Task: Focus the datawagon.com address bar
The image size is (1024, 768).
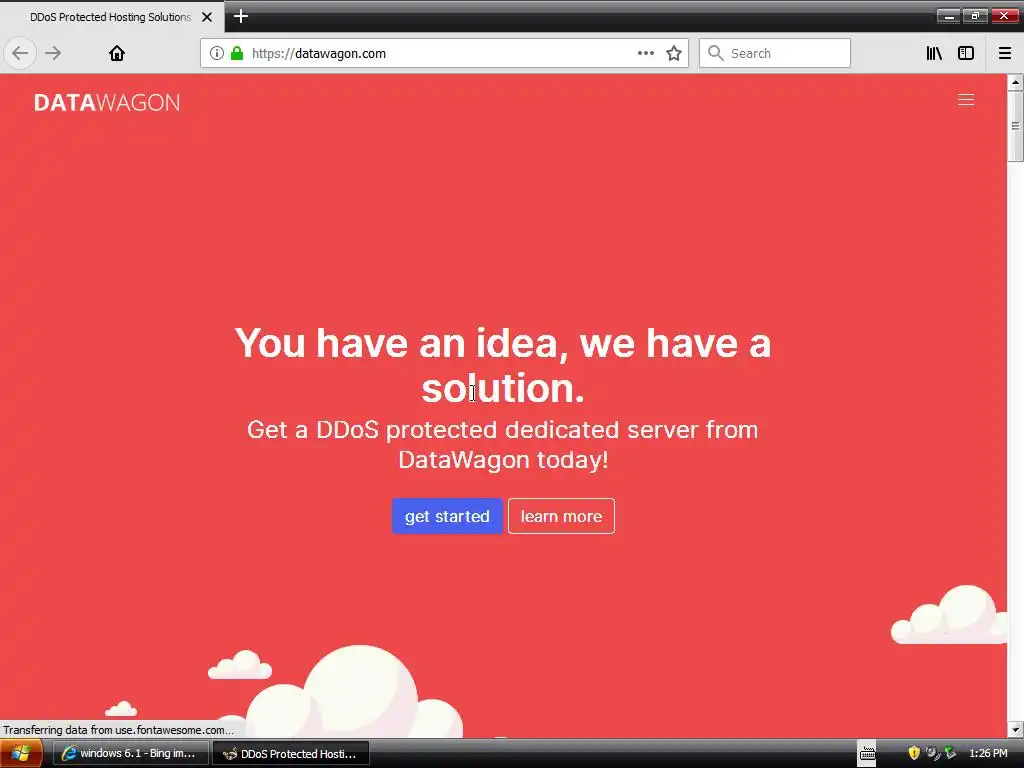Action: 444,53
